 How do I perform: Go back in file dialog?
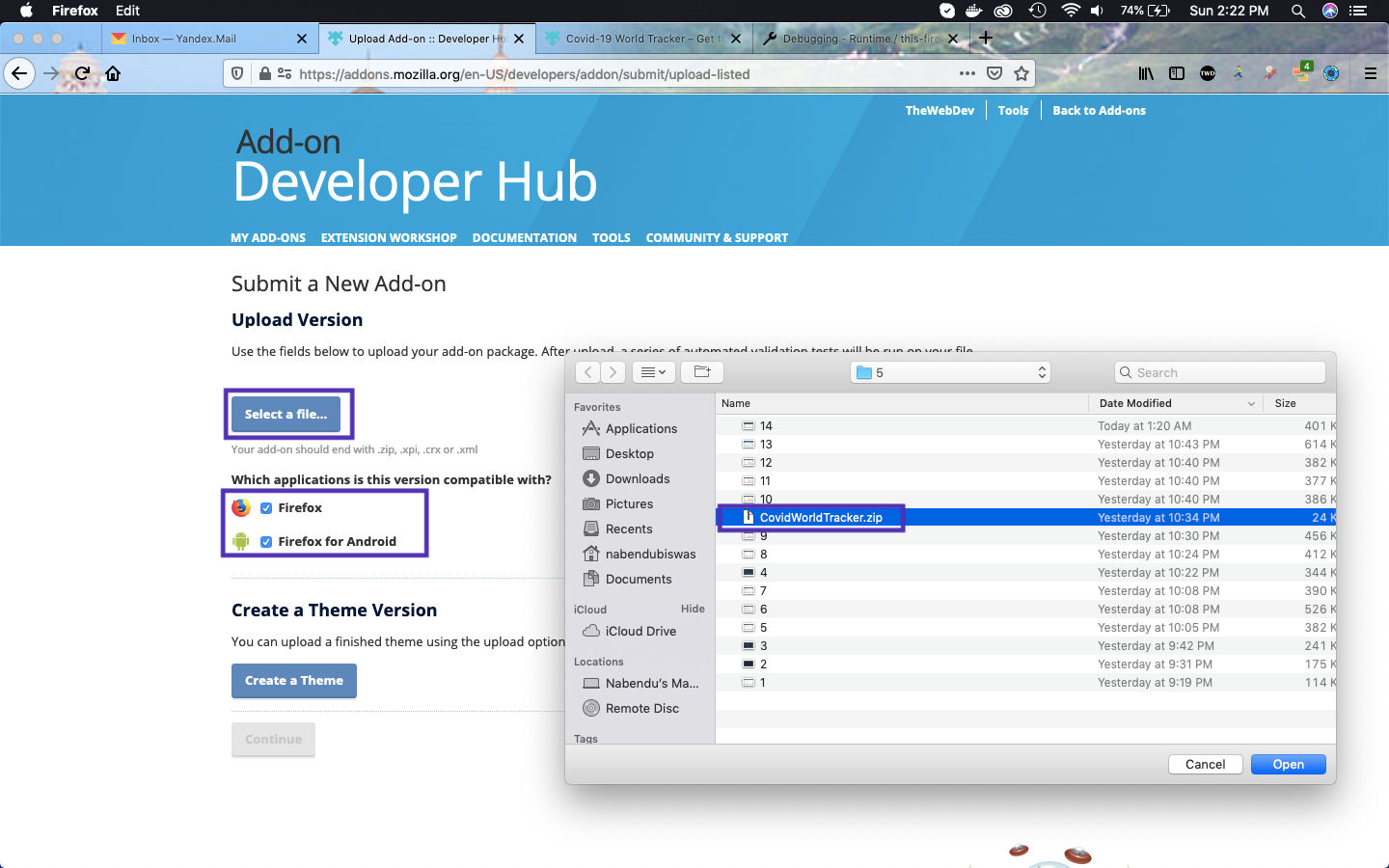click(588, 372)
